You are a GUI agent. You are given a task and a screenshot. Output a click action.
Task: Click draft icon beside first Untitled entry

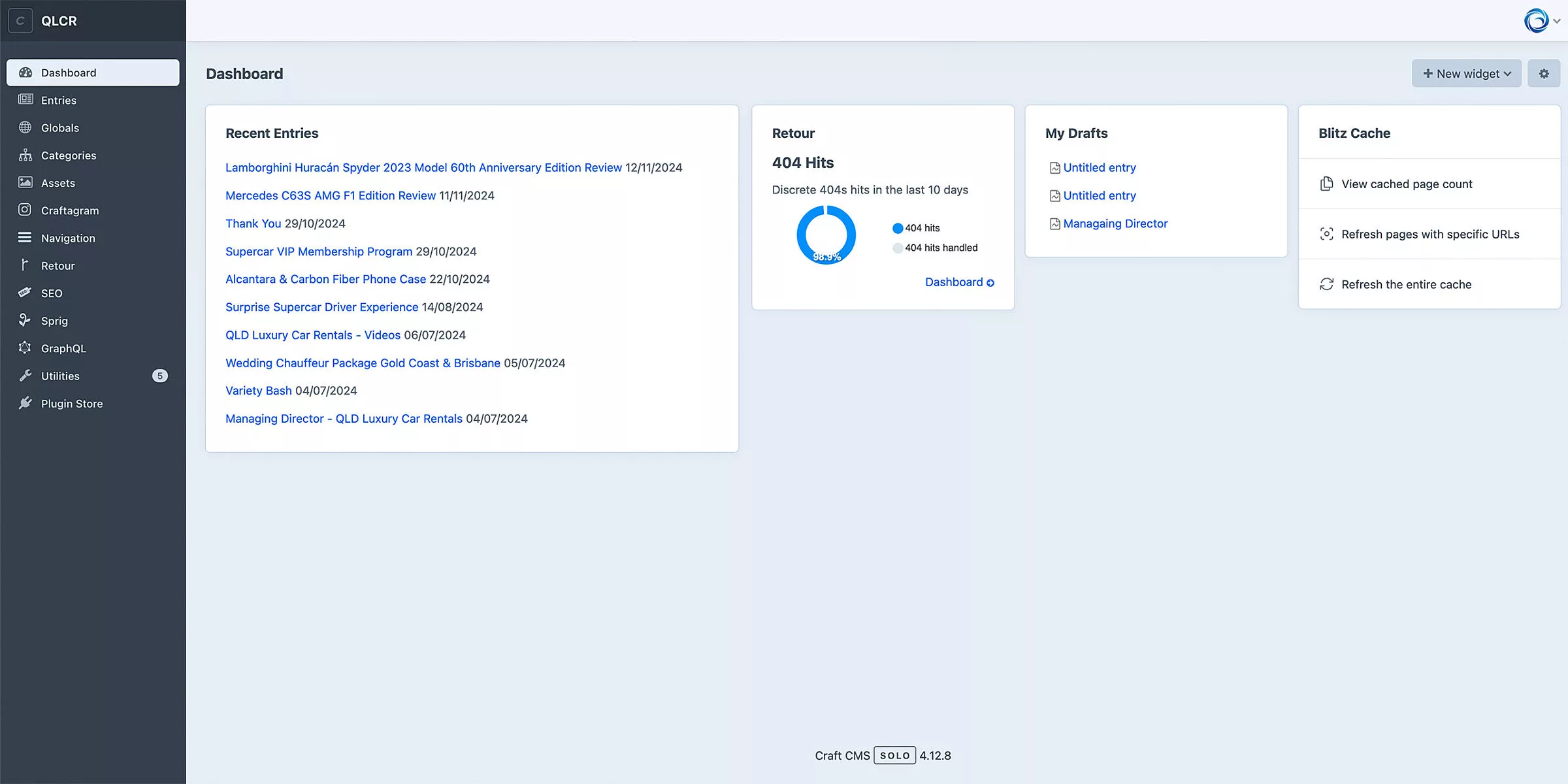click(1054, 168)
